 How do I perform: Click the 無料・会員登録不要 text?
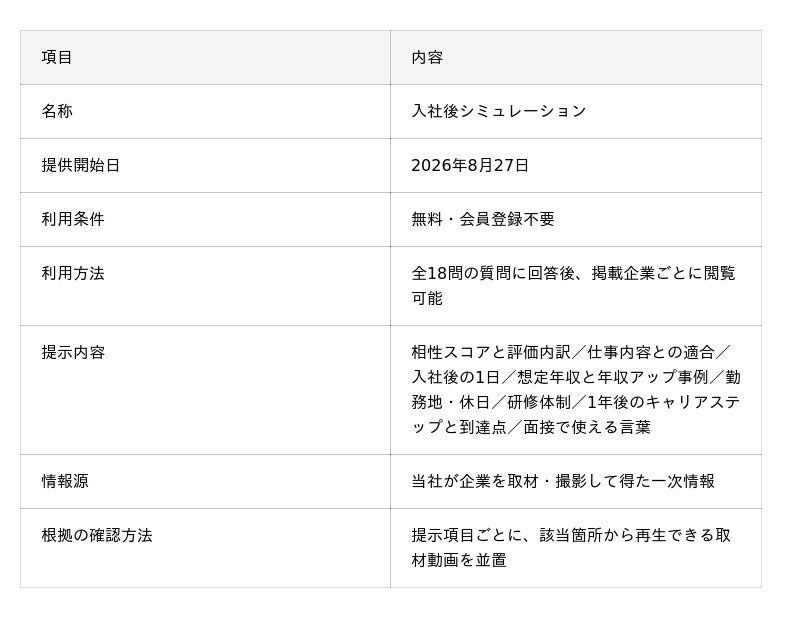pos(483,219)
